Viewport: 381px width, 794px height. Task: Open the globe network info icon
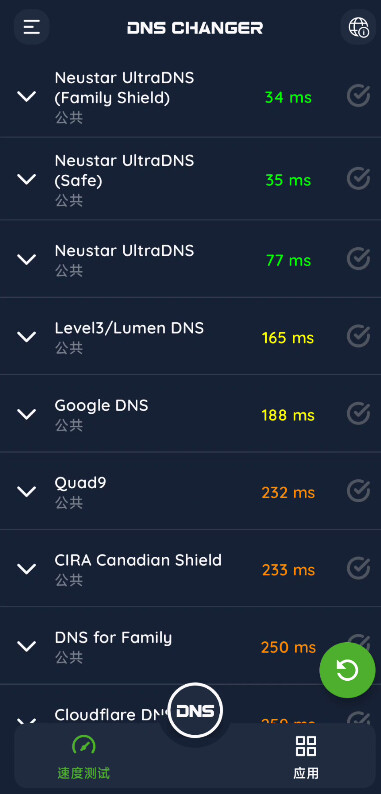click(358, 27)
